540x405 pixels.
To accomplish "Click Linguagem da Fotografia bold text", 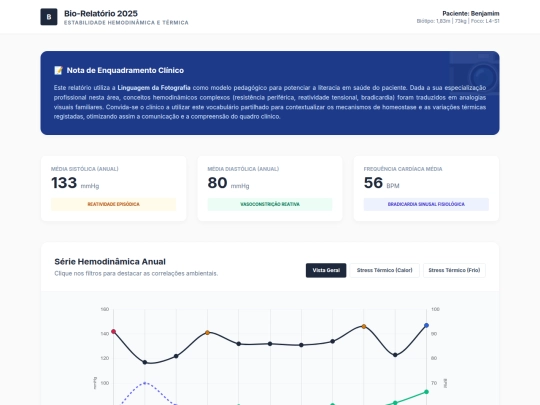I will coord(154,88).
